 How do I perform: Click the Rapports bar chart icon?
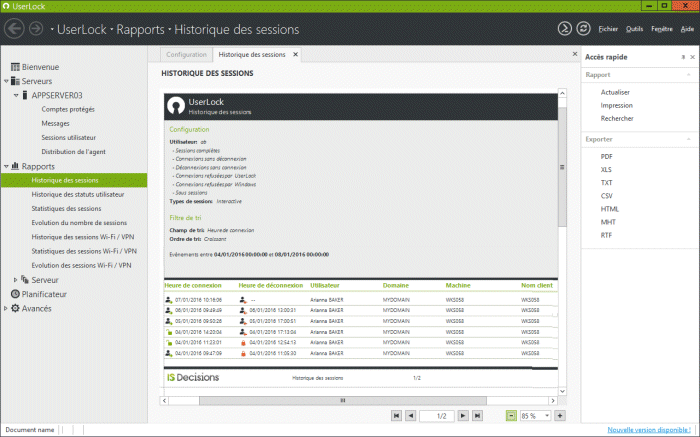tap(15, 166)
